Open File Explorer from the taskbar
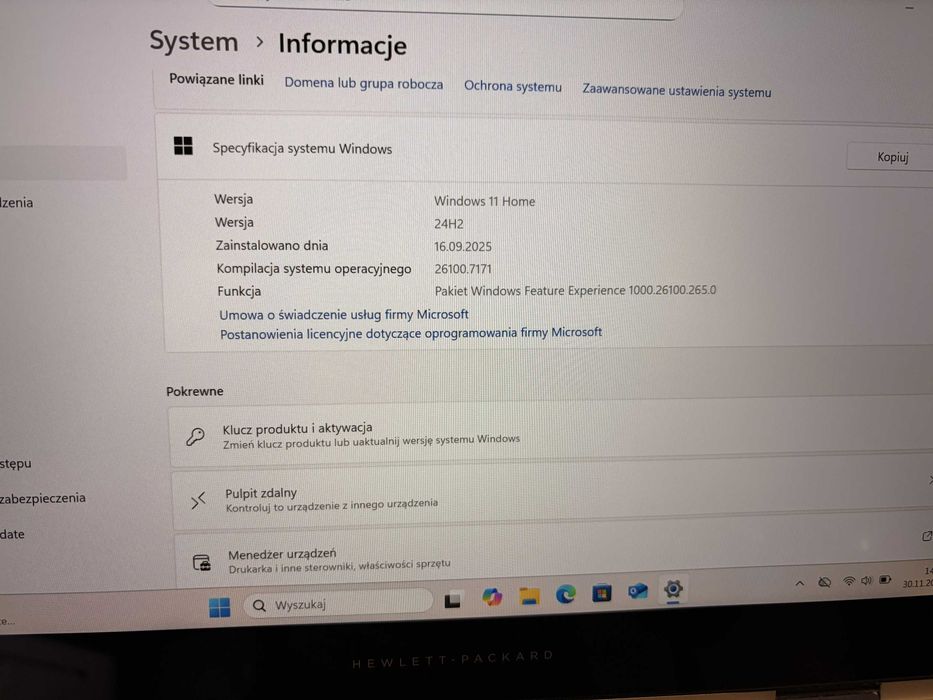This screenshot has height=700, width=933. pos(529,595)
